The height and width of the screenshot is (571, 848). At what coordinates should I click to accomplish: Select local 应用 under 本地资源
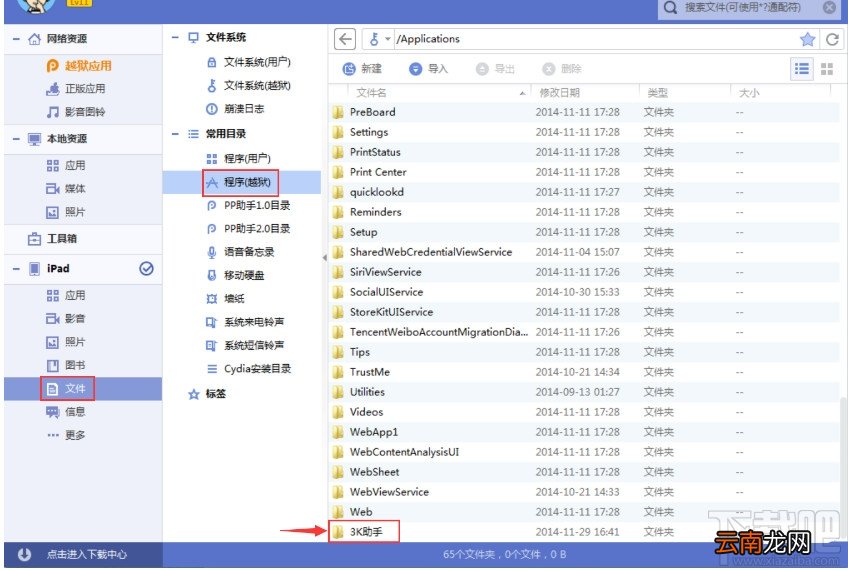[66, 165]
